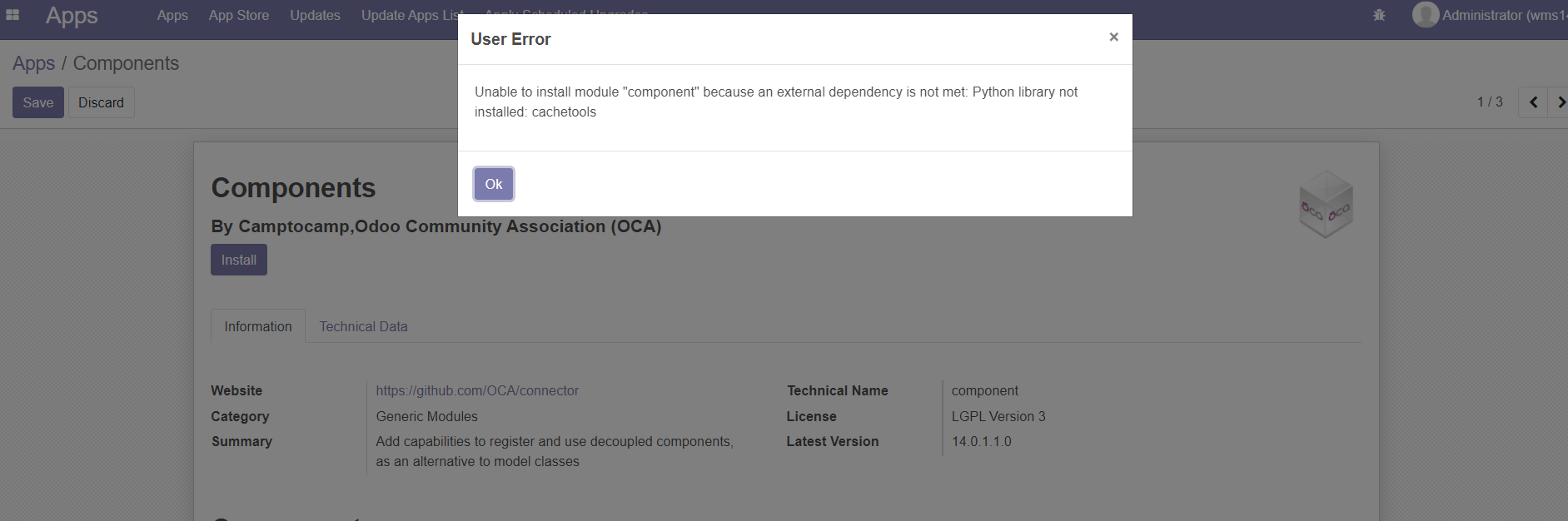Click the debug bug icon

coord(1379,15)
